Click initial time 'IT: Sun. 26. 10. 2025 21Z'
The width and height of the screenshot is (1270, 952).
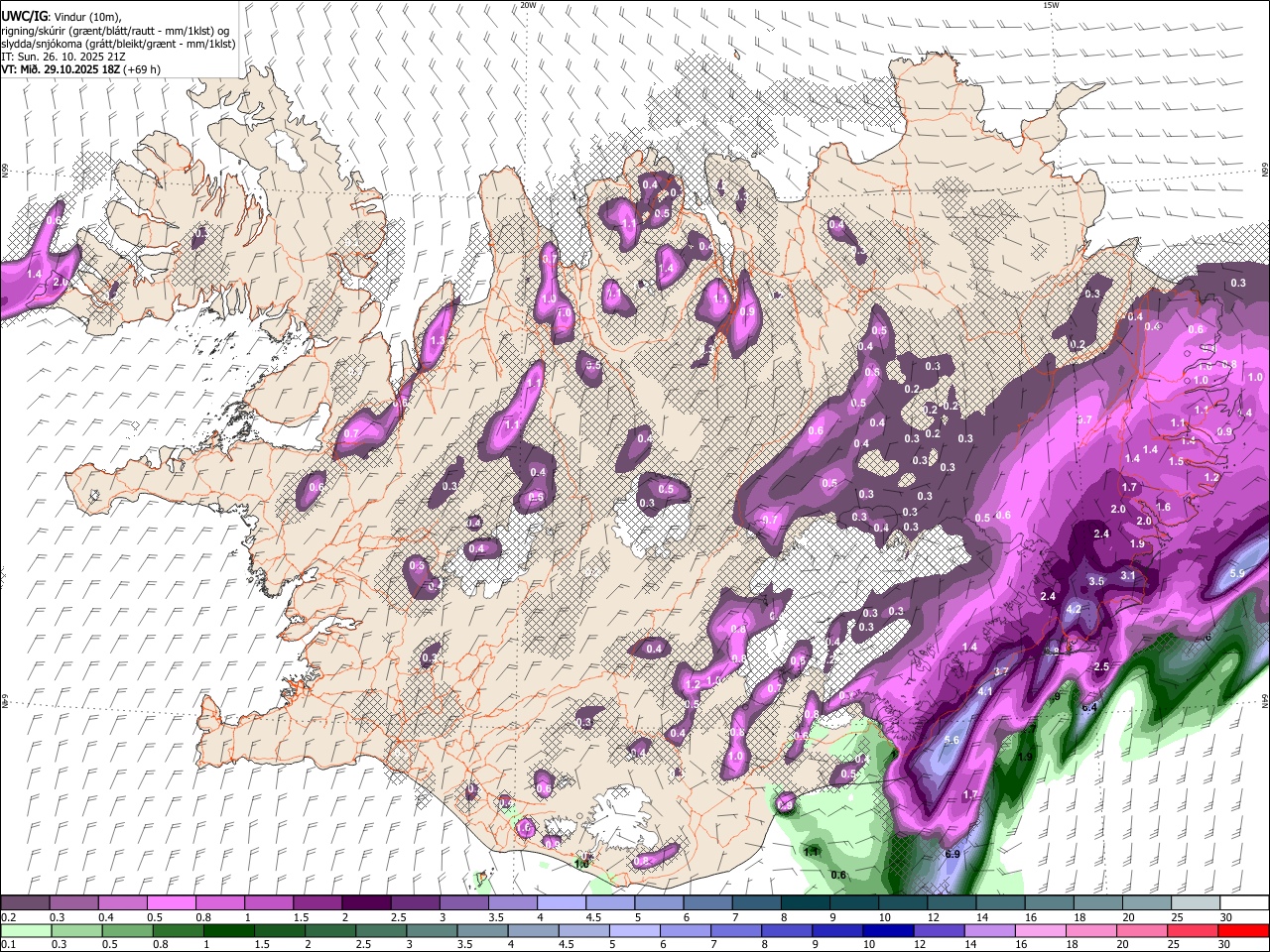63,57
